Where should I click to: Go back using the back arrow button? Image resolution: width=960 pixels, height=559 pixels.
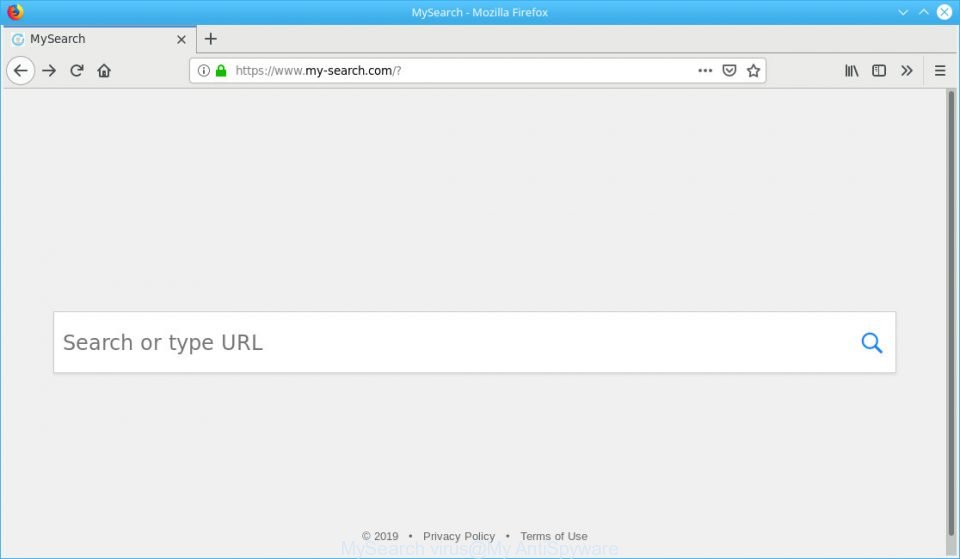point(20,70)
